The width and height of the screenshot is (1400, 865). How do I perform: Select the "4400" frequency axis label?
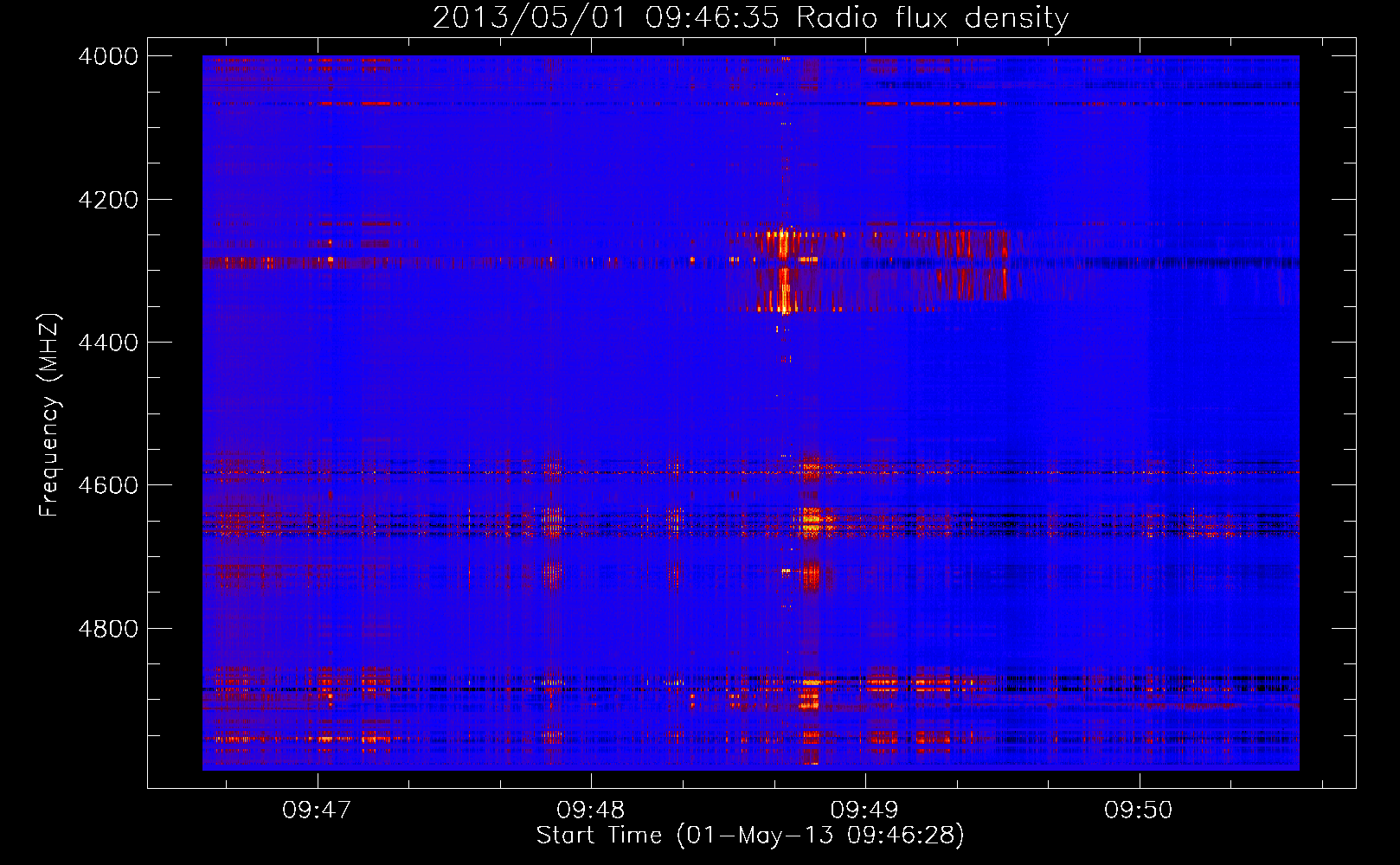coord(108,343)
